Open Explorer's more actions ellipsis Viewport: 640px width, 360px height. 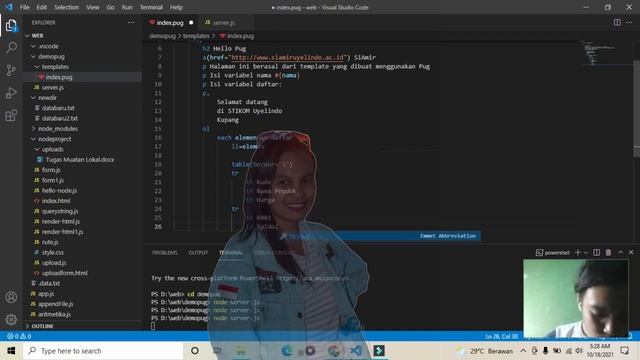[131, 22]
